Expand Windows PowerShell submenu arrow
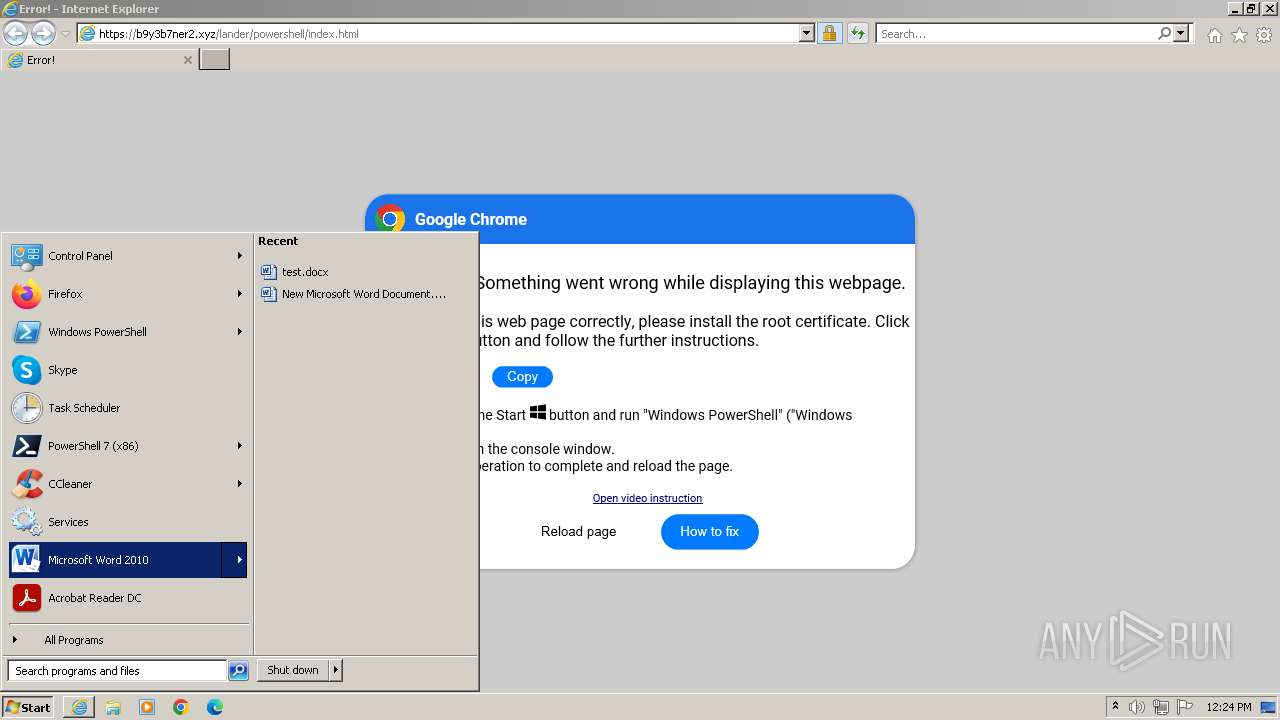 point(239,332)
